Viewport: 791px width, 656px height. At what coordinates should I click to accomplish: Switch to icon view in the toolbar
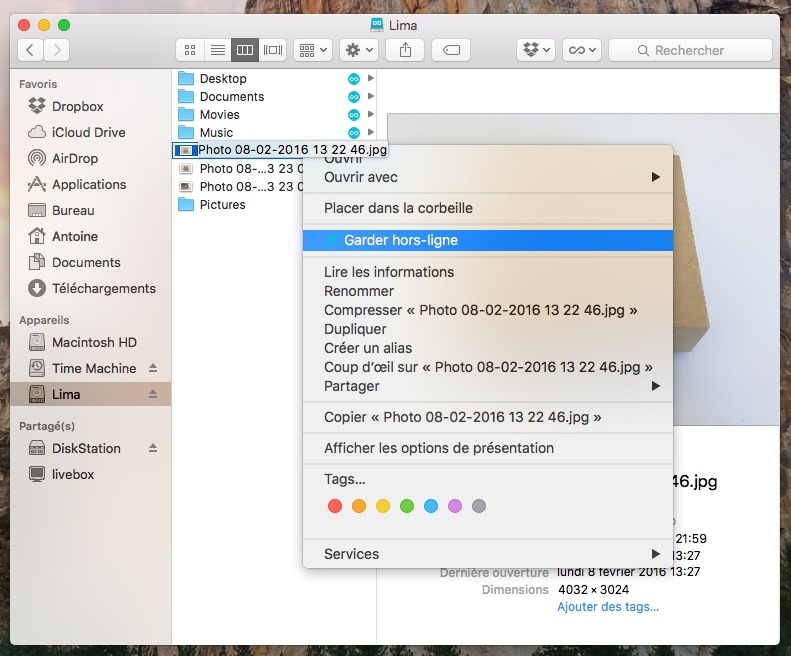(190, 50)
